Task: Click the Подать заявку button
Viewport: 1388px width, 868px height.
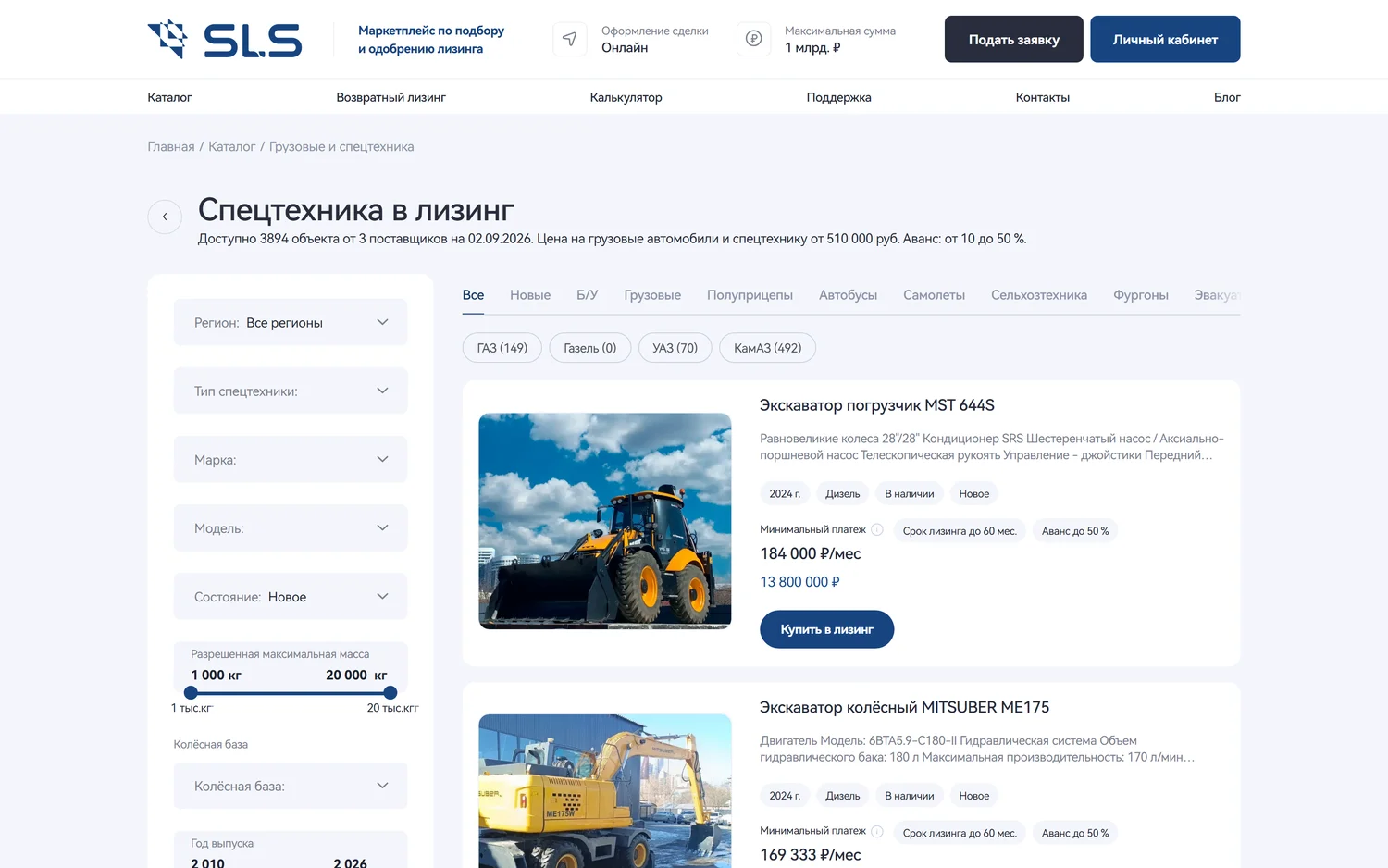Action: tap(1014, 39)
